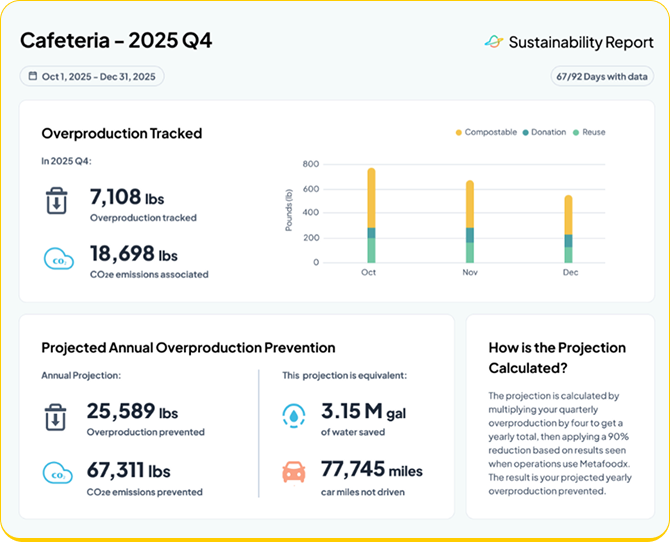
Task: Click the Sustainability Report logo icon
Action: pyautogui.click(x=494, y=42)
